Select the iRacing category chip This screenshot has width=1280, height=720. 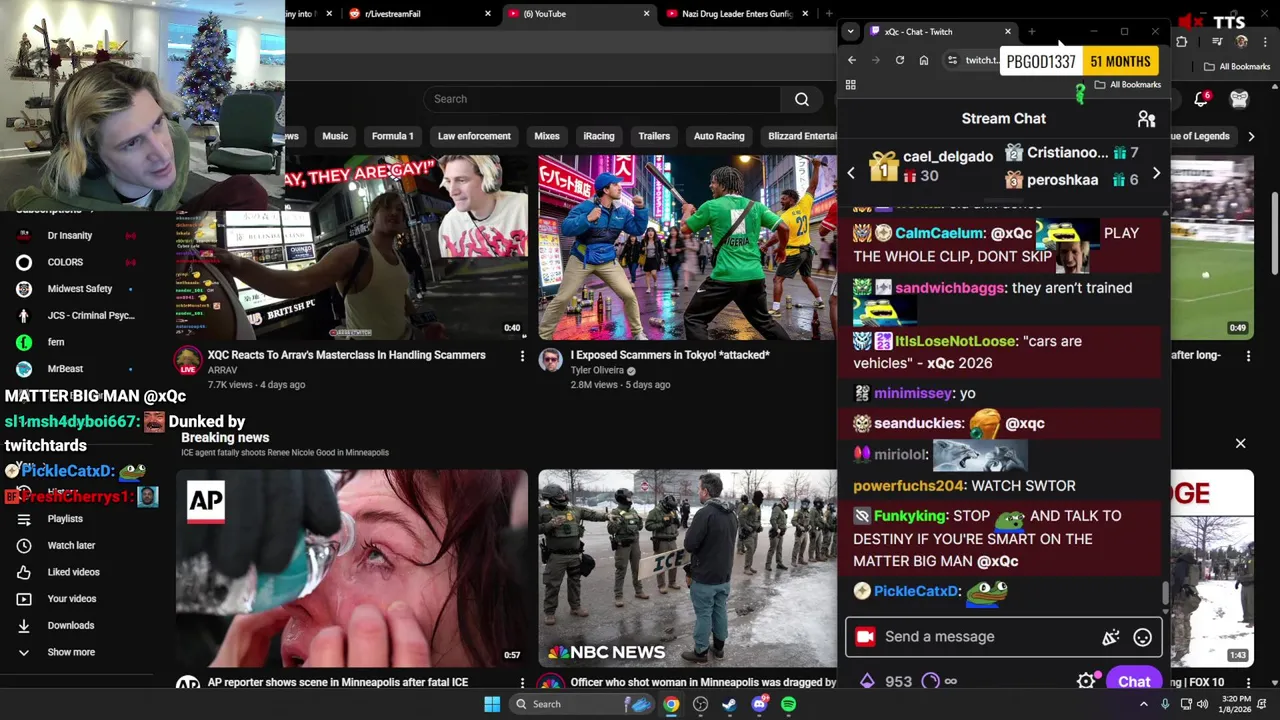coord(599,136)
